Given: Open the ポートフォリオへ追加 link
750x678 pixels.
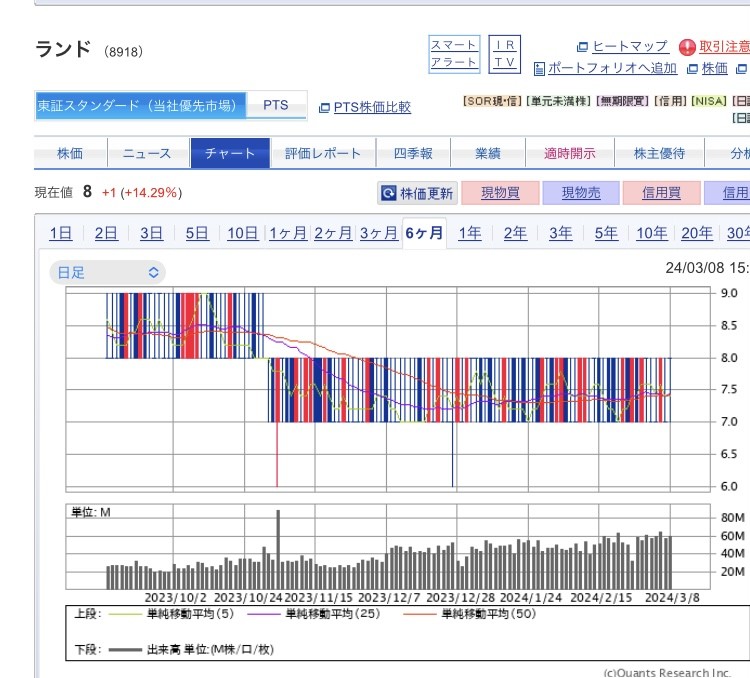Looking at the screenshot, I should point(612,69).
